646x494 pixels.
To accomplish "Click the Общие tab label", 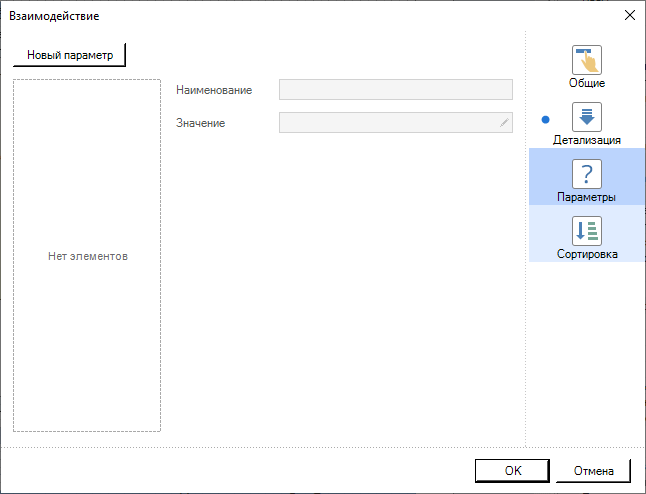I will (587, 83).
